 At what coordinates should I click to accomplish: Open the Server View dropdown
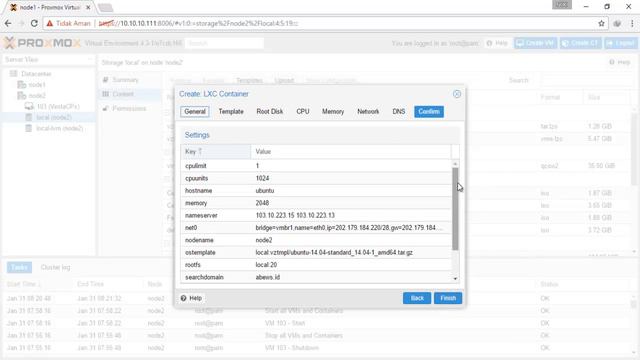[x=48, y=60]
